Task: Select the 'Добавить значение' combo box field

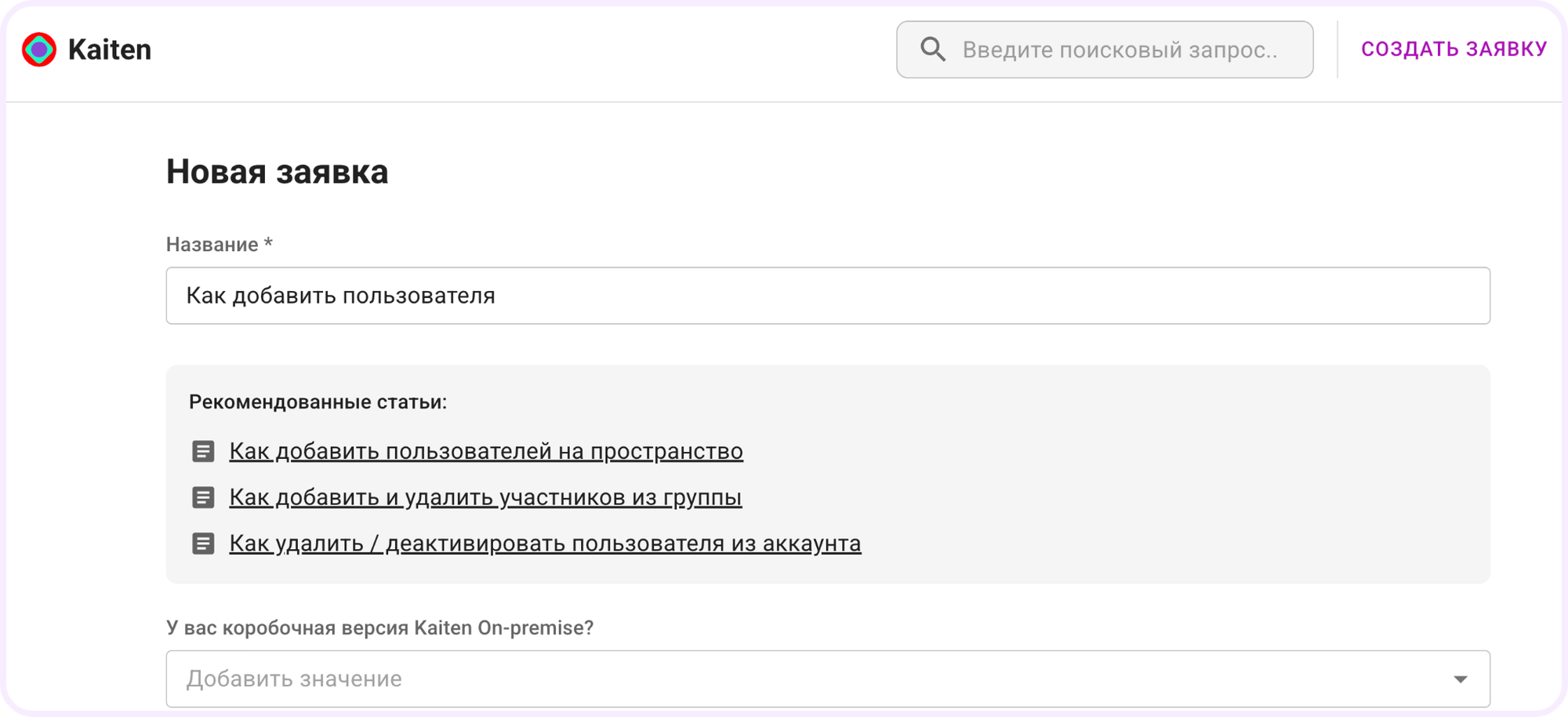Action: (x=828, y=679)
